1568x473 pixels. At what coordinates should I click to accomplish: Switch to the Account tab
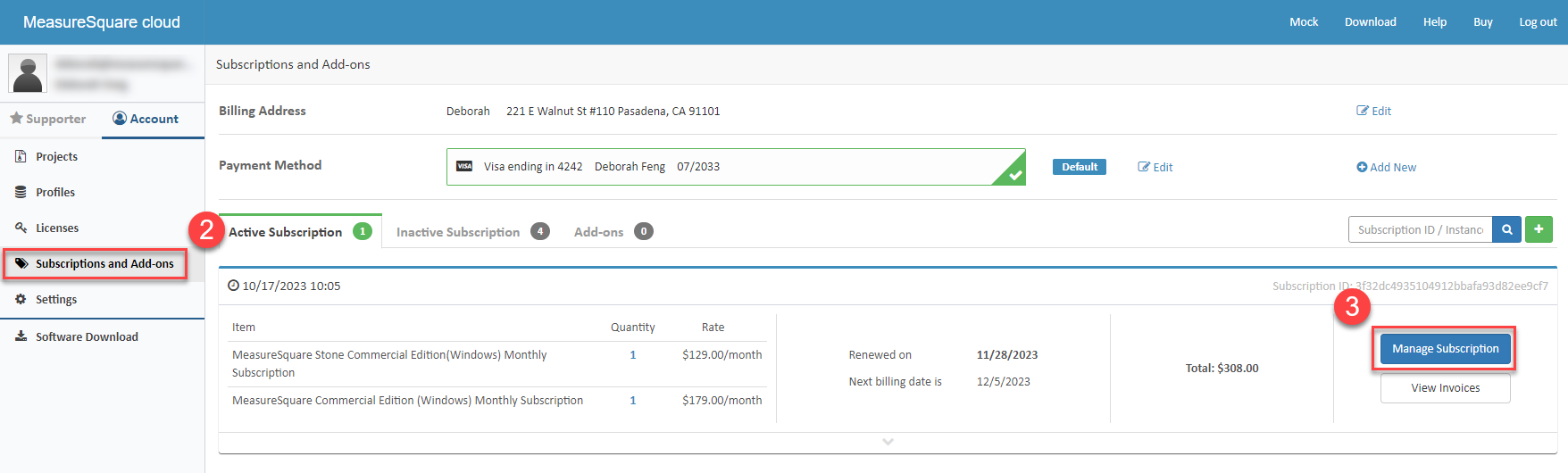click(153, 119)
